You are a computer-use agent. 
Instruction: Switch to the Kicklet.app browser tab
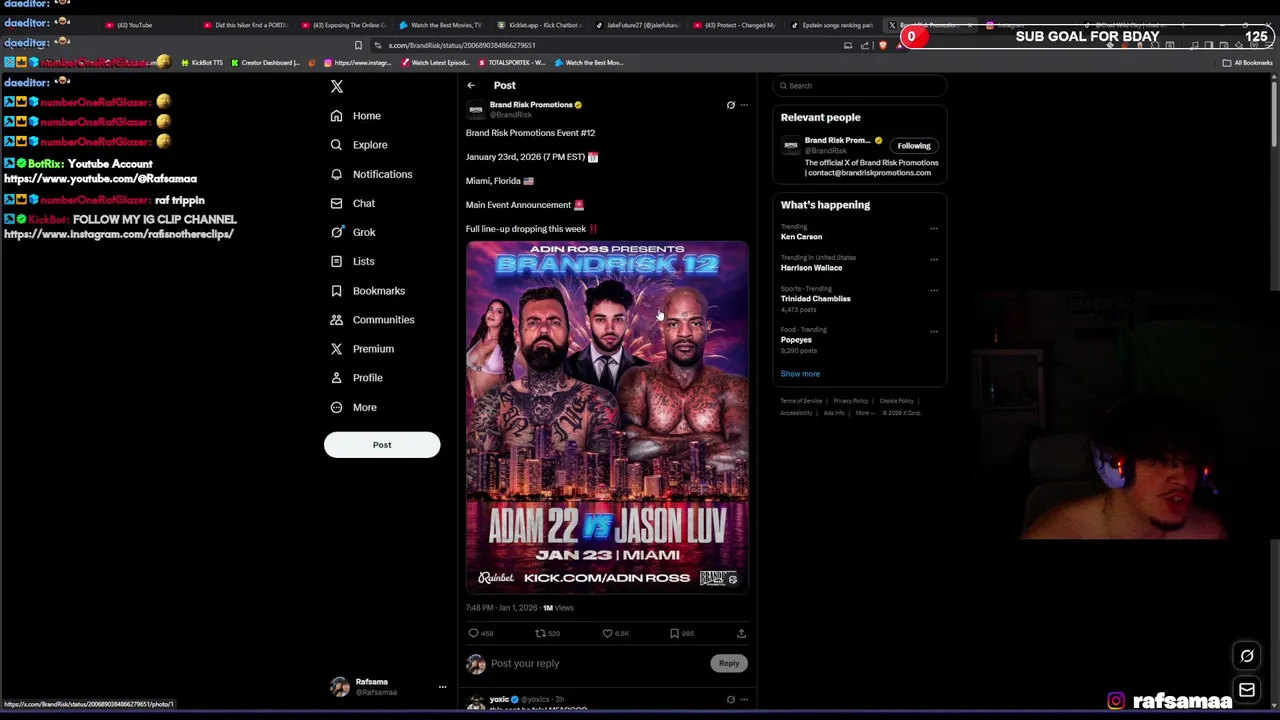point(538,25)
